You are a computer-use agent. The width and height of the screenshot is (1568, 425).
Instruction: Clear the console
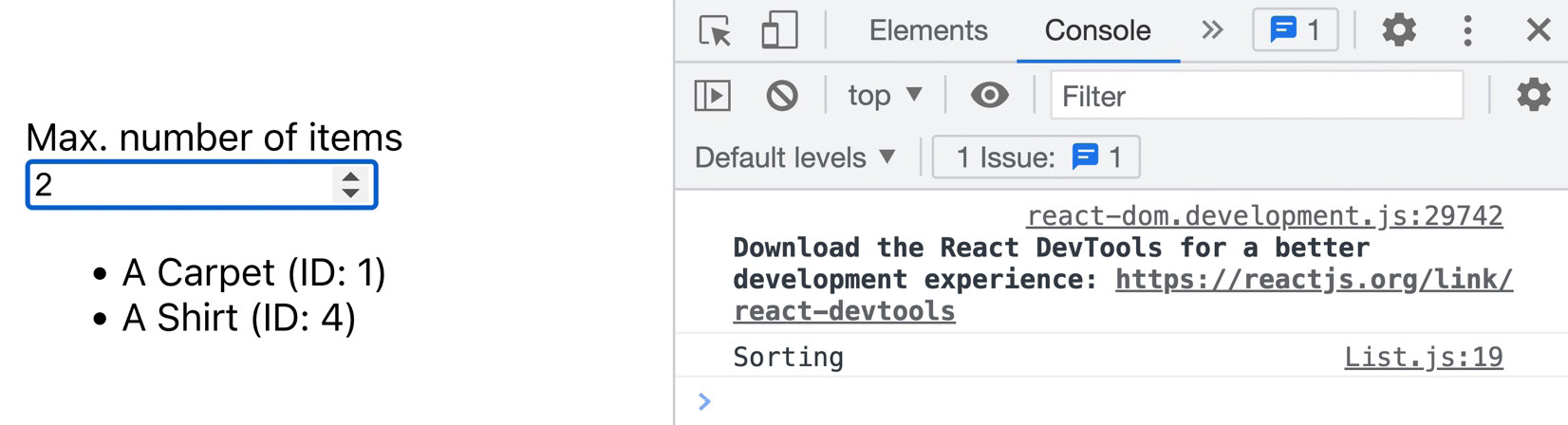pyautogui.click(x=782, y=95)
